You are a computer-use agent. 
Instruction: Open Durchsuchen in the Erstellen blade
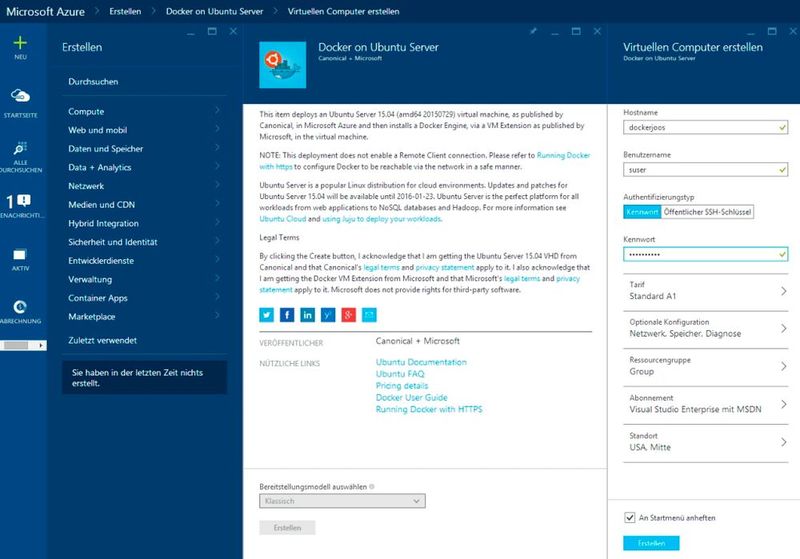(x=93, y=82)
